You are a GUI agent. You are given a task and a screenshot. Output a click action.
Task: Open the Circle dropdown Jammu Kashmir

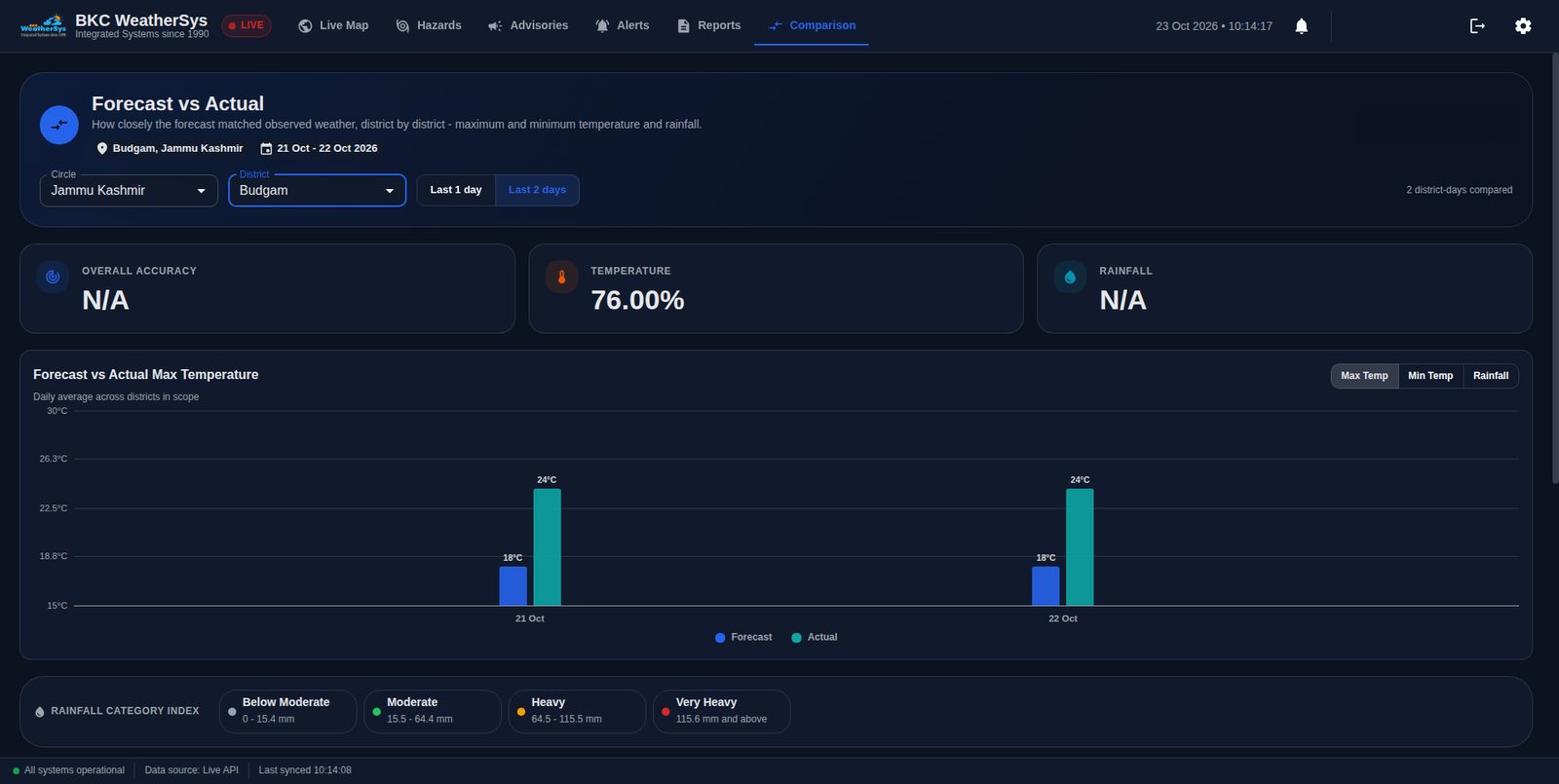[129, 191]
